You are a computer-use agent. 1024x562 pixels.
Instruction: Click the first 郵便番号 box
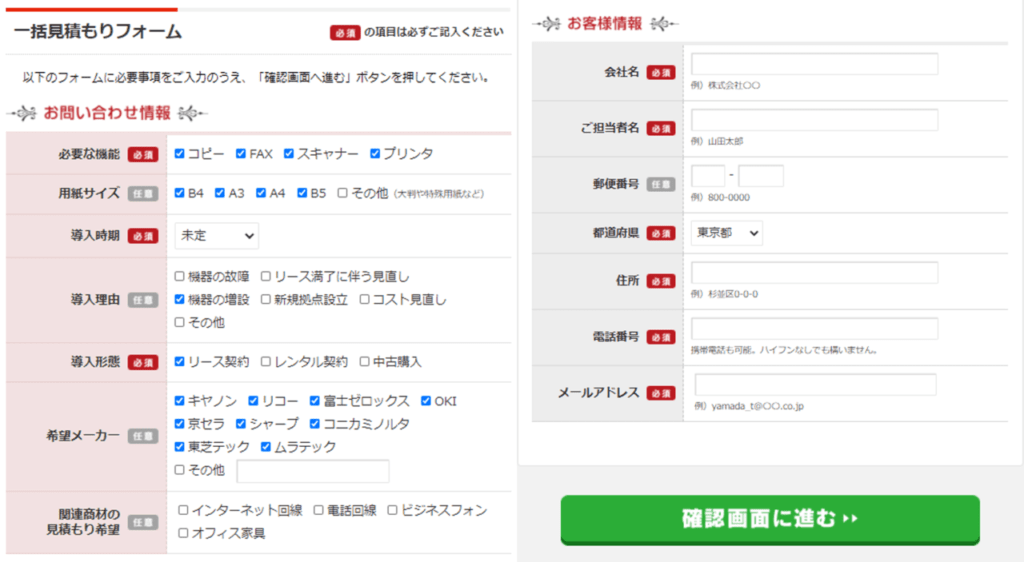(707, 176)
